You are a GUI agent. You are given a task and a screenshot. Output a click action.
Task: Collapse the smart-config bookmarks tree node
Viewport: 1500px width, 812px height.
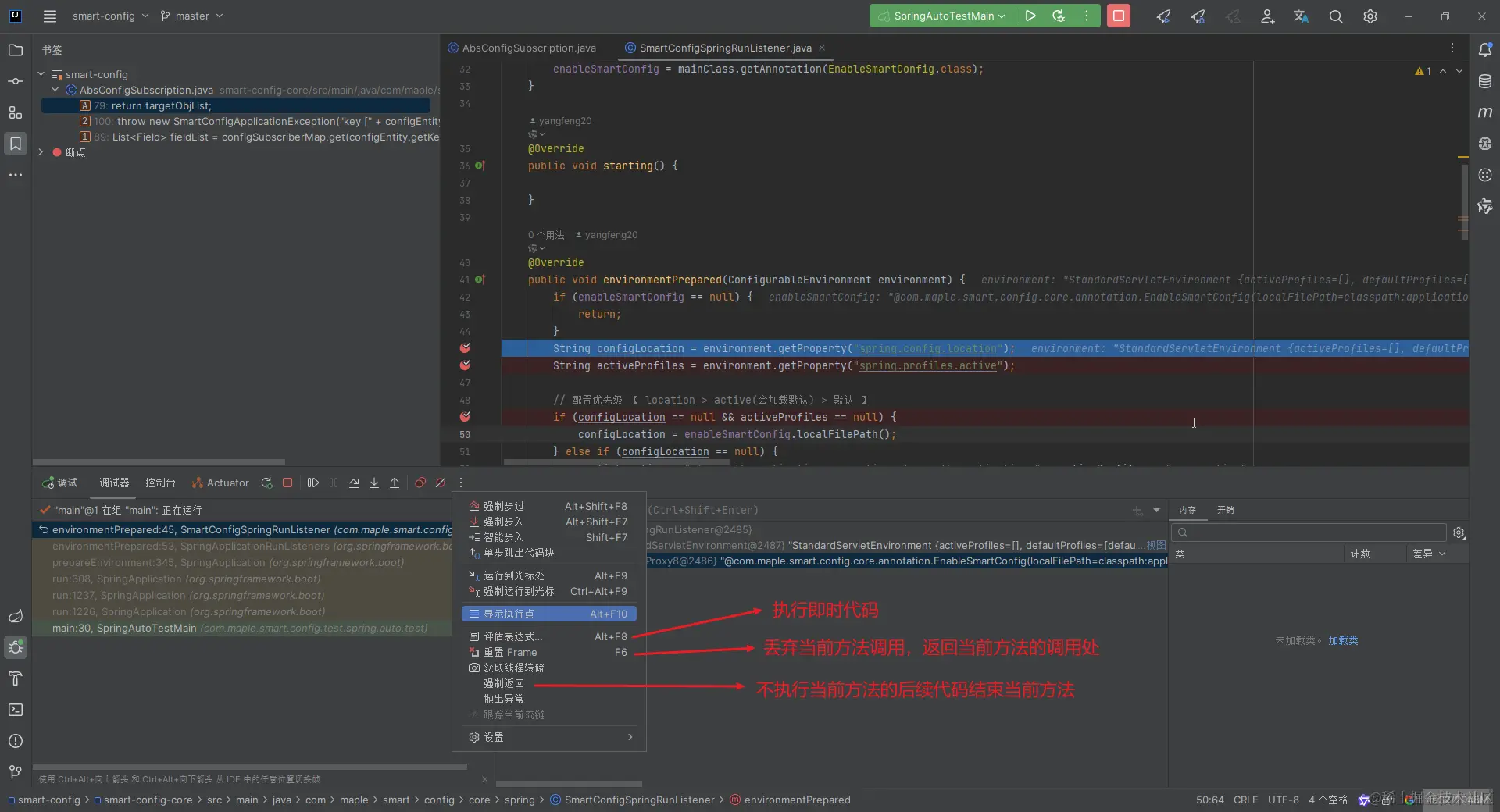41,74
